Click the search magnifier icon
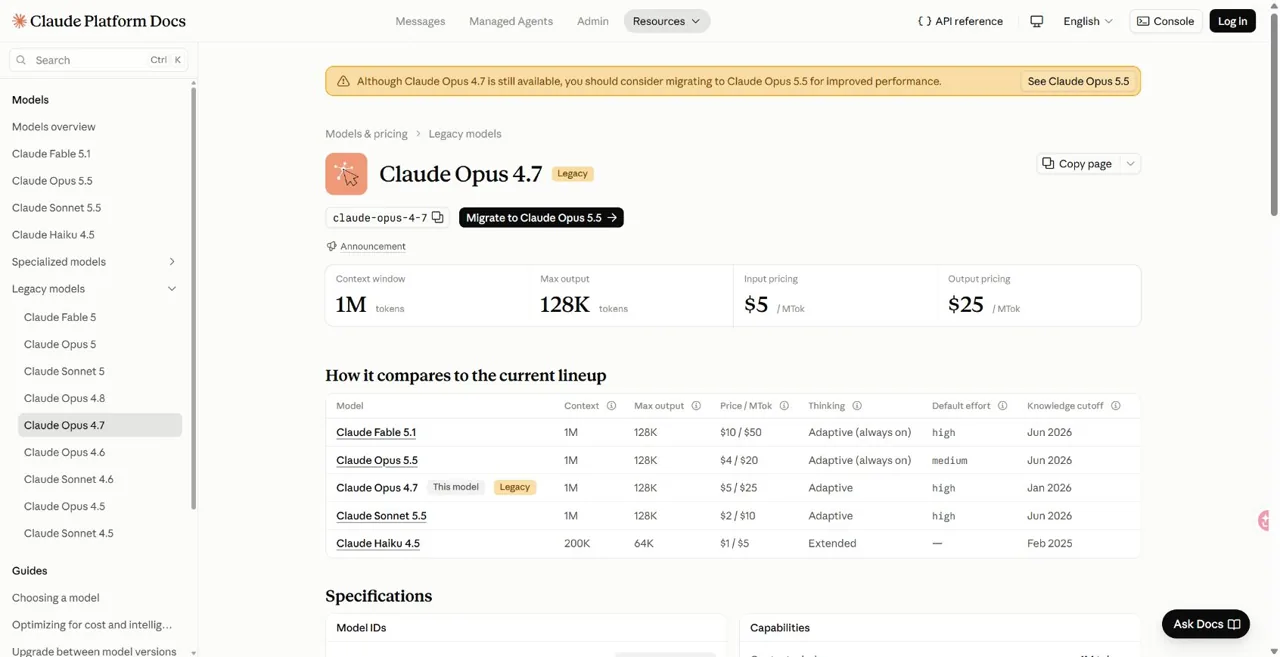The image size is (1280, 657). pyautogui.click(x=21, y=60)
